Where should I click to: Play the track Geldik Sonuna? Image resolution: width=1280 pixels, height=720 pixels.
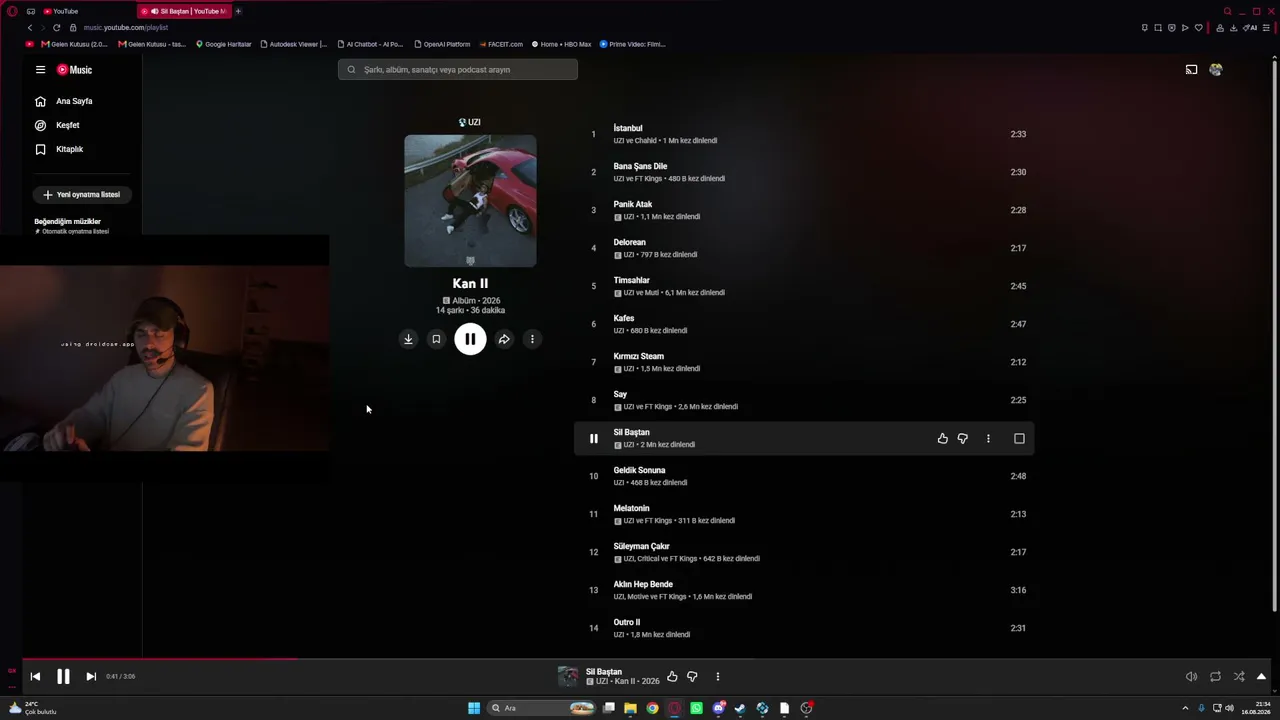639,470
